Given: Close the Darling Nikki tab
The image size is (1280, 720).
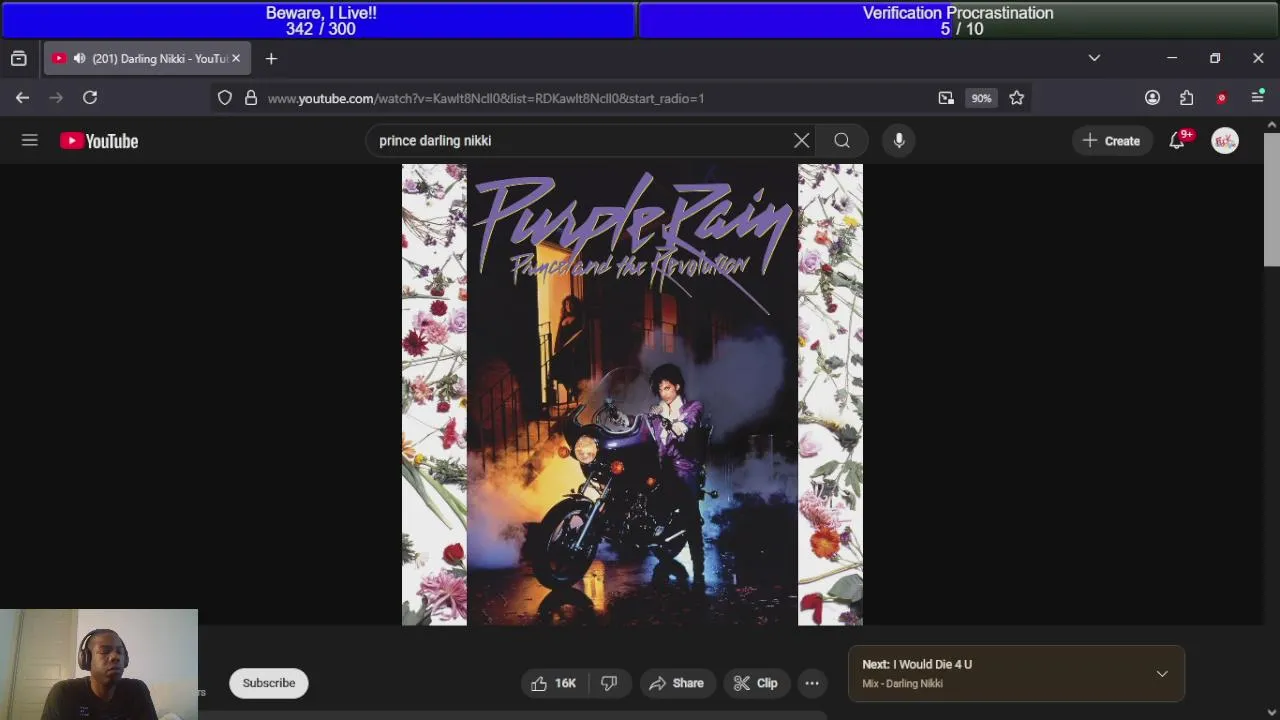Looking at the screenshot, I should pos(236,59).
